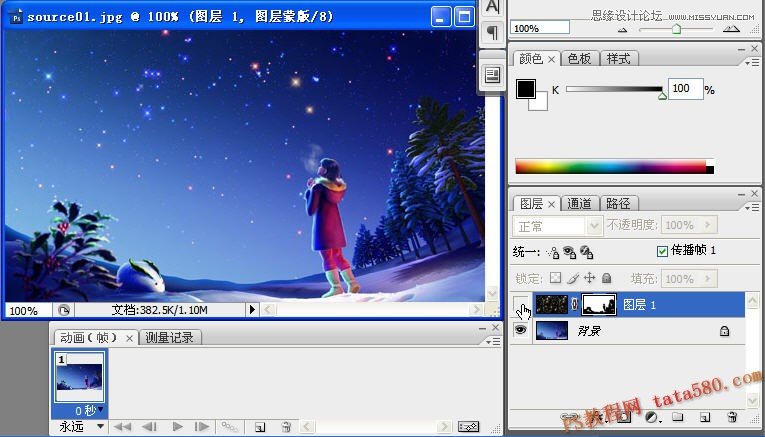Image resolution: width=765 pixels, height=437 pixels.
Task: Click the unify layer visibility icon
Action: [569, 252]
